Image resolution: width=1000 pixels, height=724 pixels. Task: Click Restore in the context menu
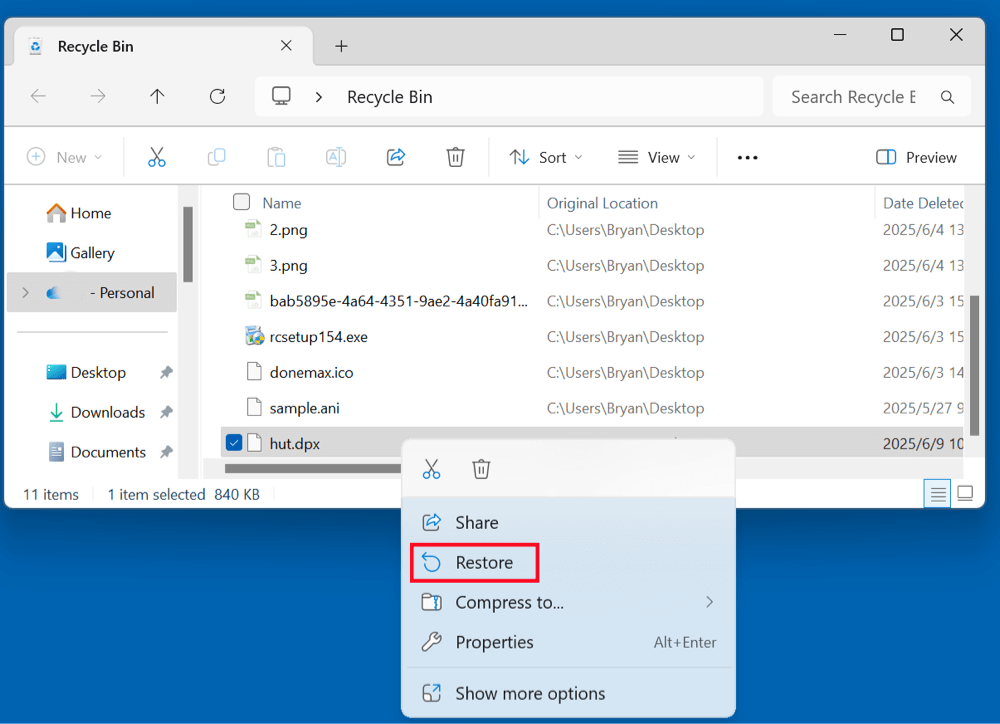pyautogui.click(x=474, y=562)
